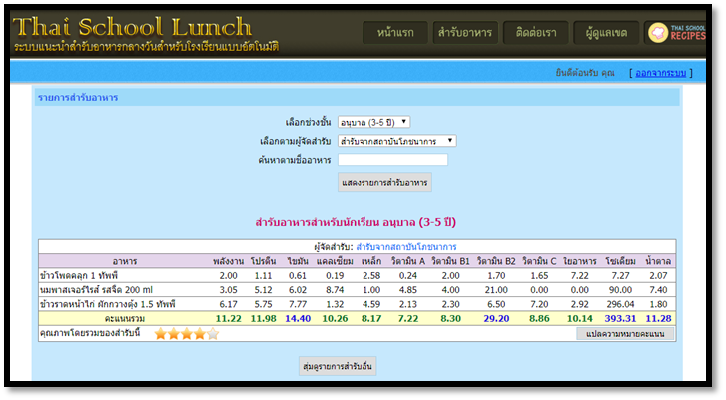The width and height of the screenshot is (726, 400).
Task: Select the ข้าวราดหน้าไก่ ผักกวางตุ้ง row name
Action: click(107, 304)
